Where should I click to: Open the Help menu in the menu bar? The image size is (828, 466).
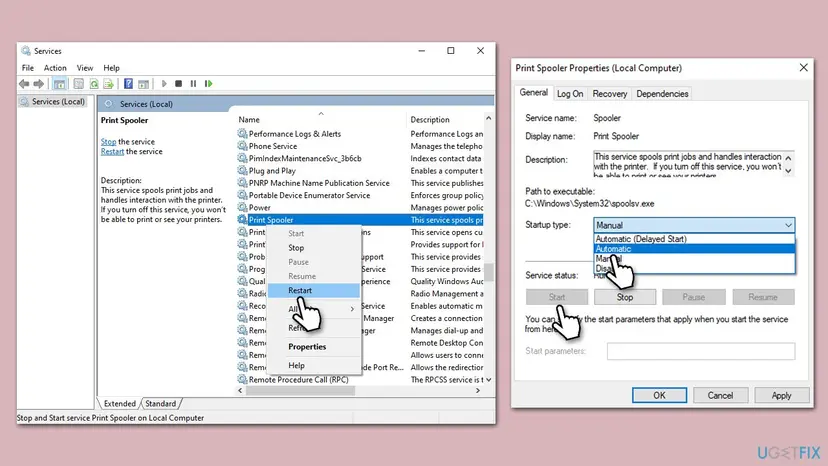click(x=111, y=68)
